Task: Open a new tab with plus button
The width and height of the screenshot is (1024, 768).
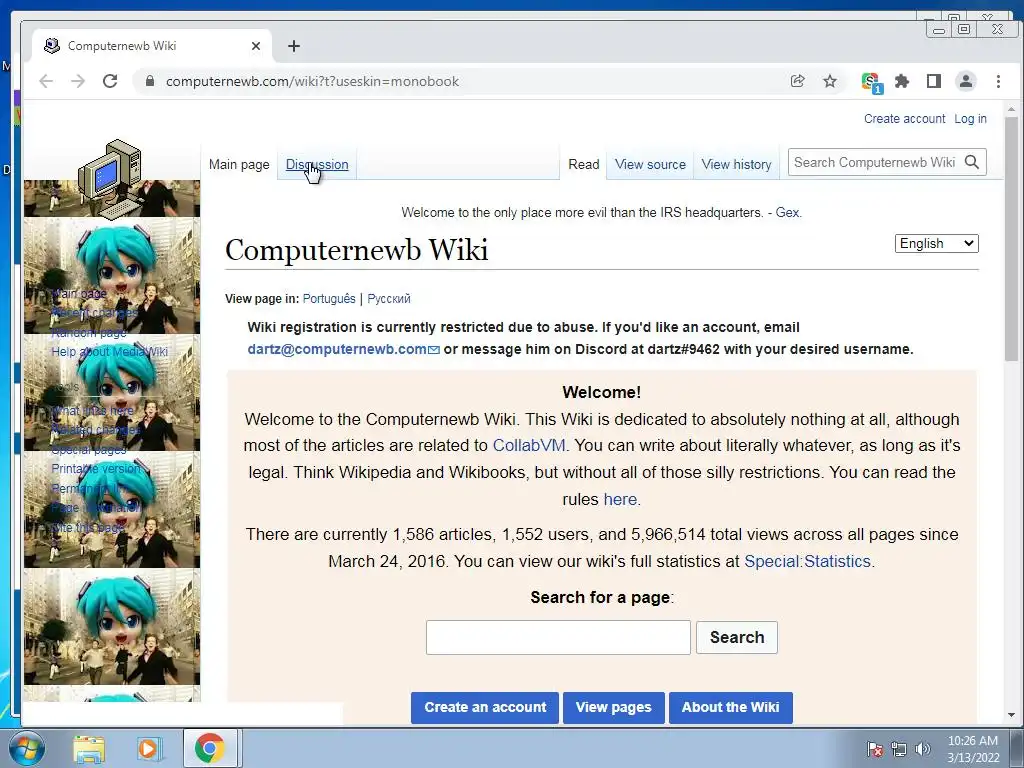Action: [x=294, y=46]
